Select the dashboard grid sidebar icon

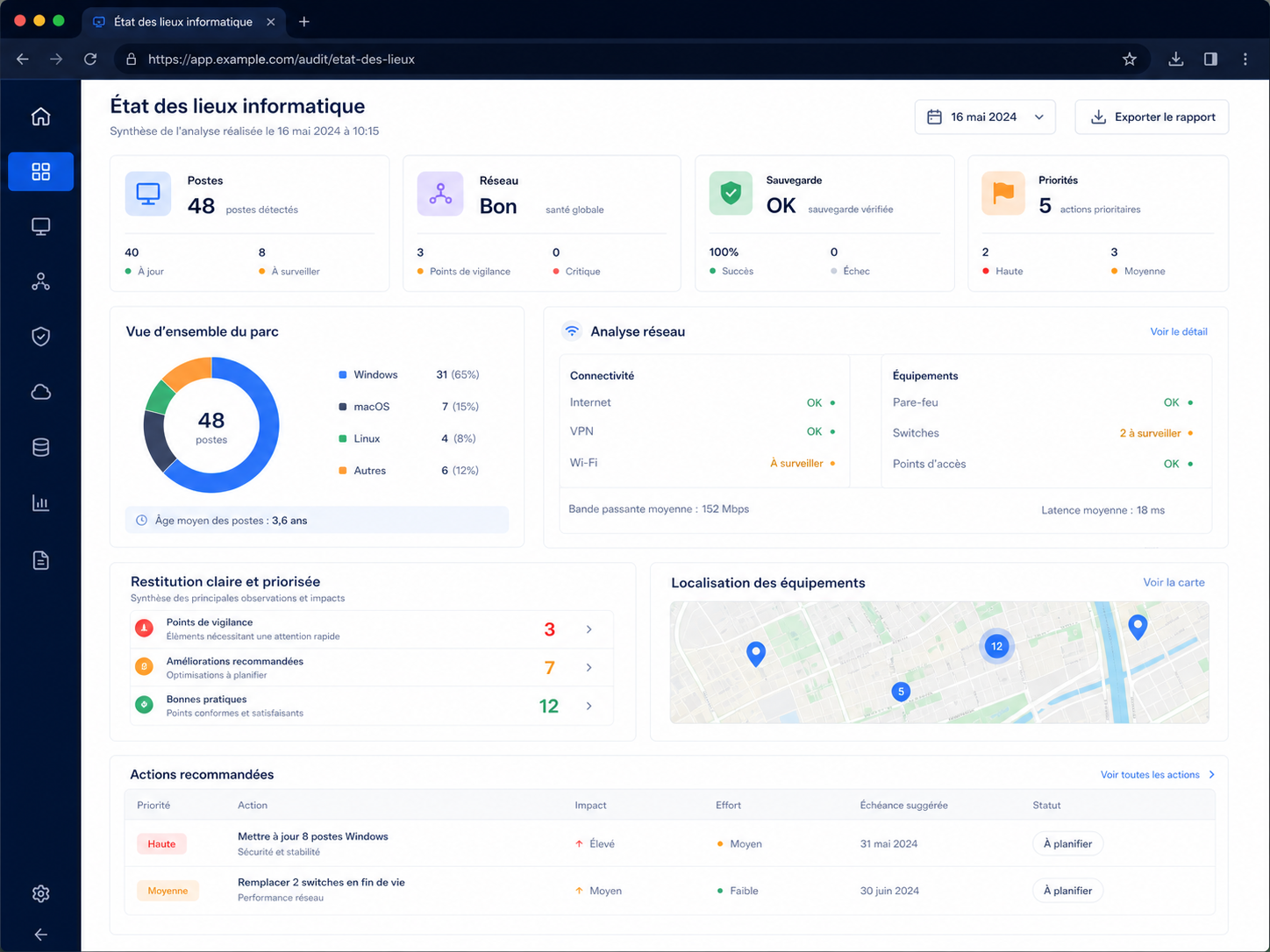[40, 172]
